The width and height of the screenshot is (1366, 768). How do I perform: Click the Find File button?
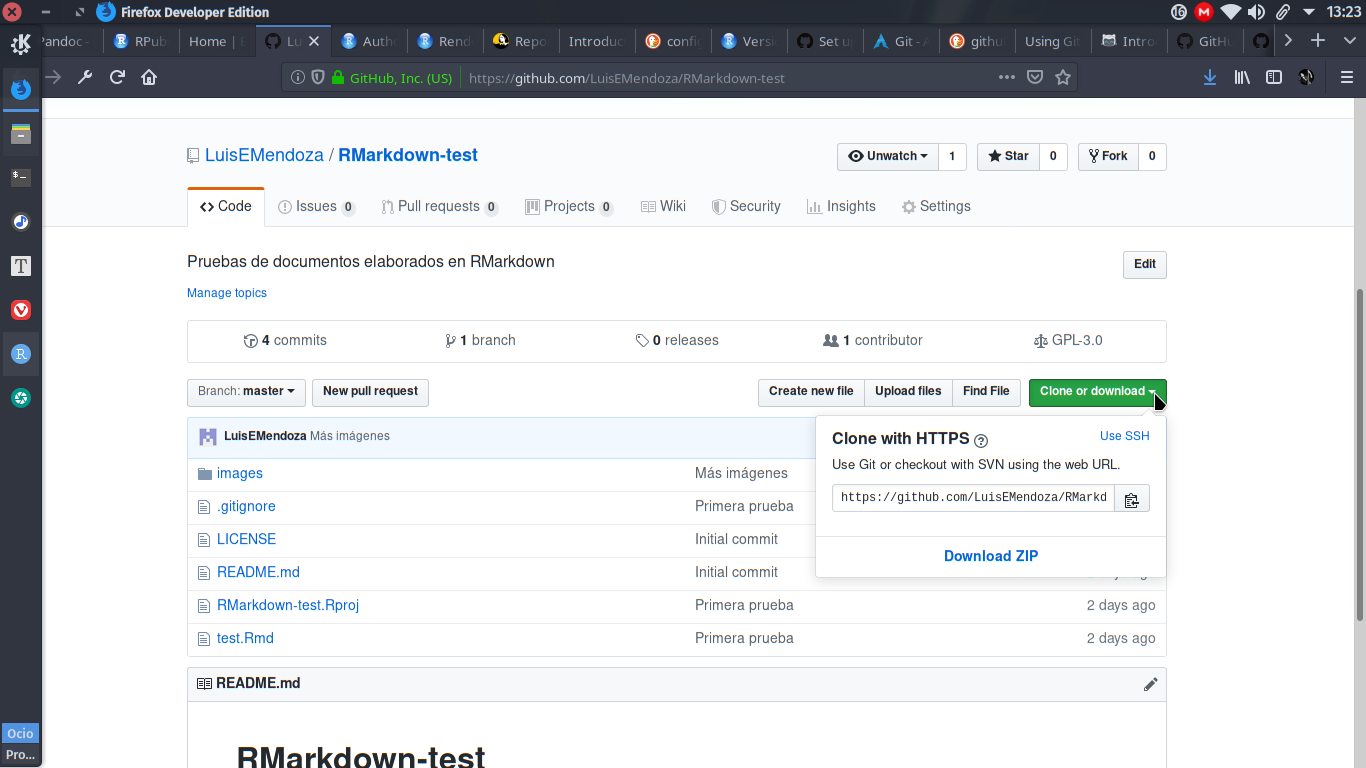(x=986, y=392)
